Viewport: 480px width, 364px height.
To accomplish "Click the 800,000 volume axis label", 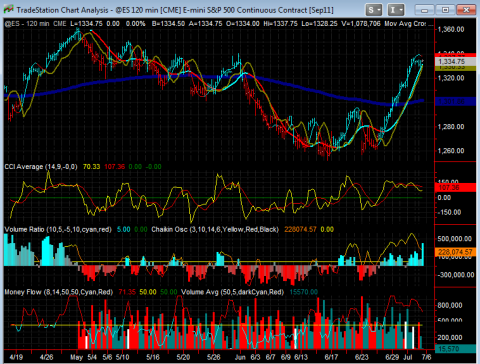I will tap(449, 305).
